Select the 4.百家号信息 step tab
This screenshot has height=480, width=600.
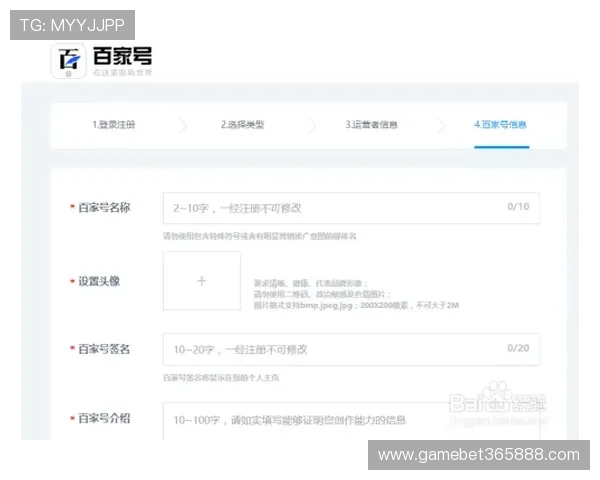501,125
